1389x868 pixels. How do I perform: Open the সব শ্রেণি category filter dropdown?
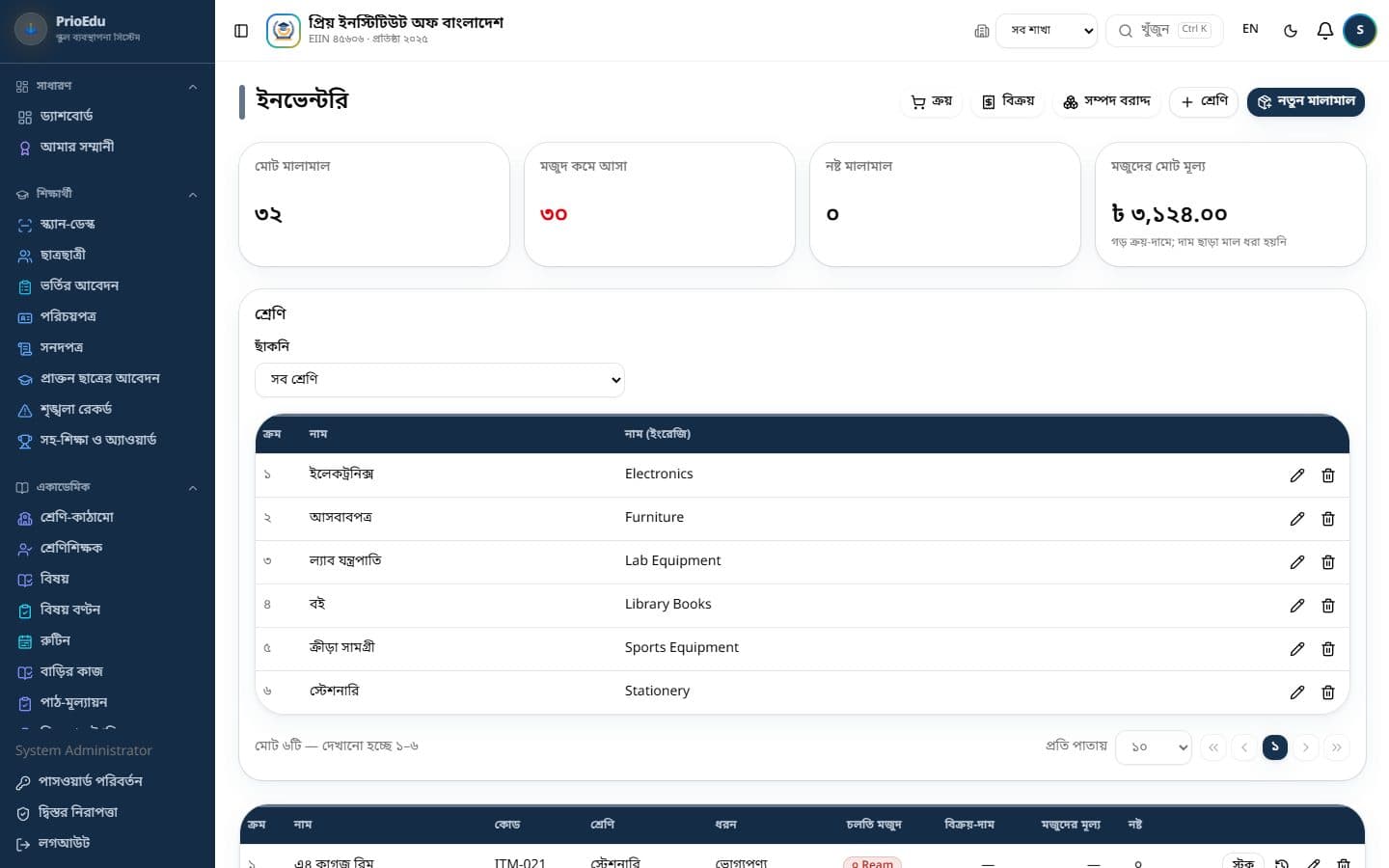[440, 380]
